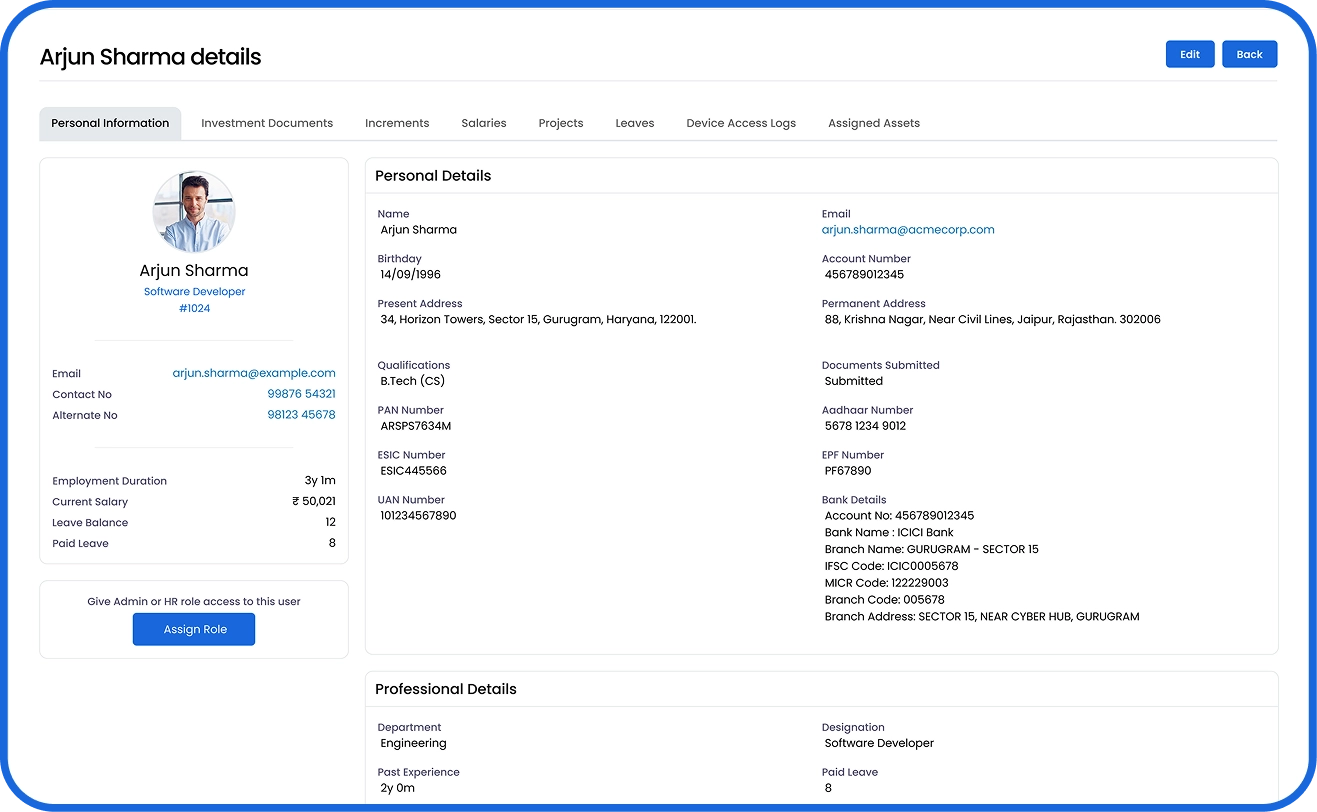Select the Salaries tab
This screenshot has height=812, width=1317.
point(484,123)
